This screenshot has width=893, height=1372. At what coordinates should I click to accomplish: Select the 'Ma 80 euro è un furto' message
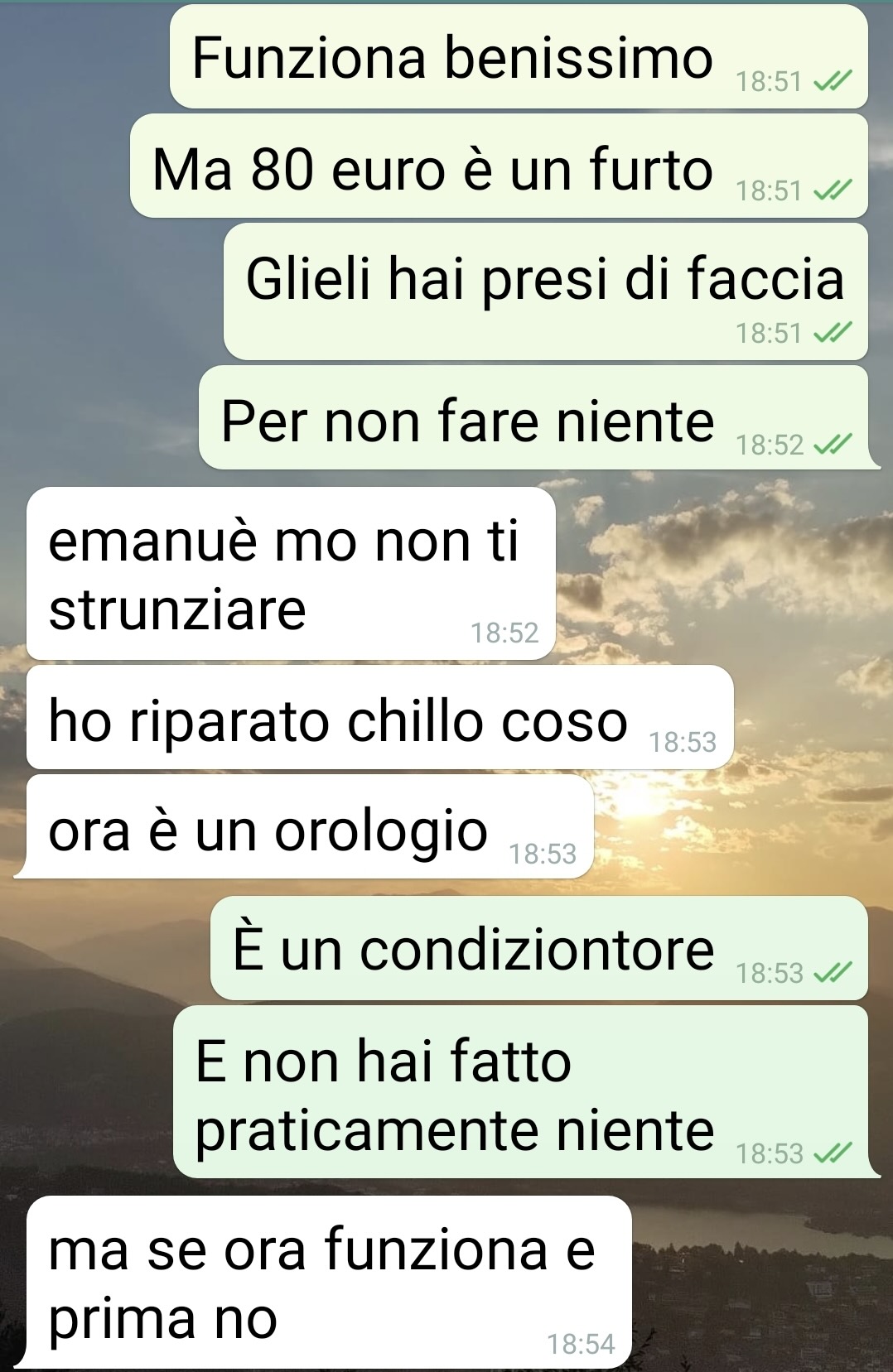[x=499, y=166]
